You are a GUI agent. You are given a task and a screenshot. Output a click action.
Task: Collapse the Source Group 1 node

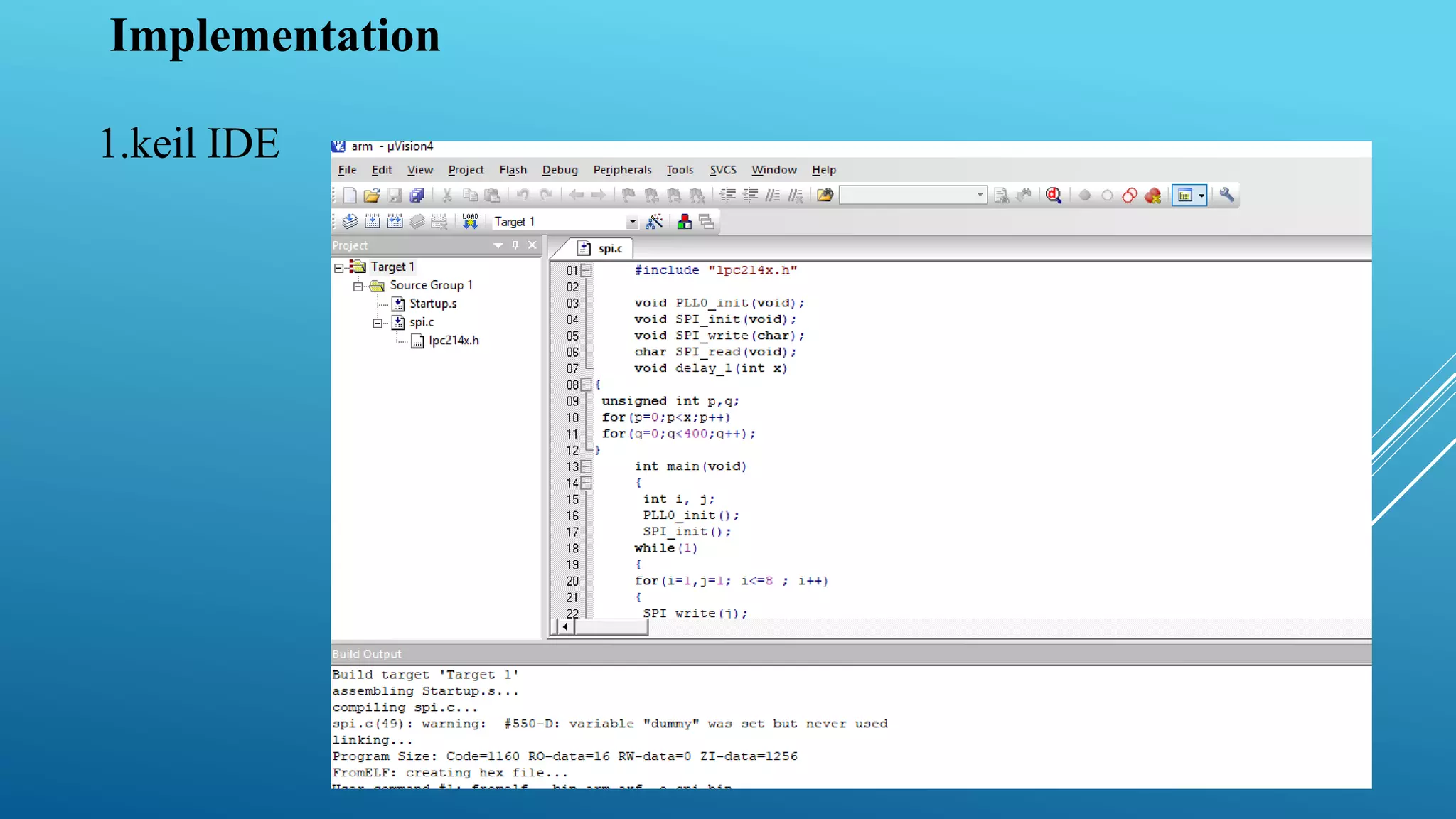click(x=358, y=287)
